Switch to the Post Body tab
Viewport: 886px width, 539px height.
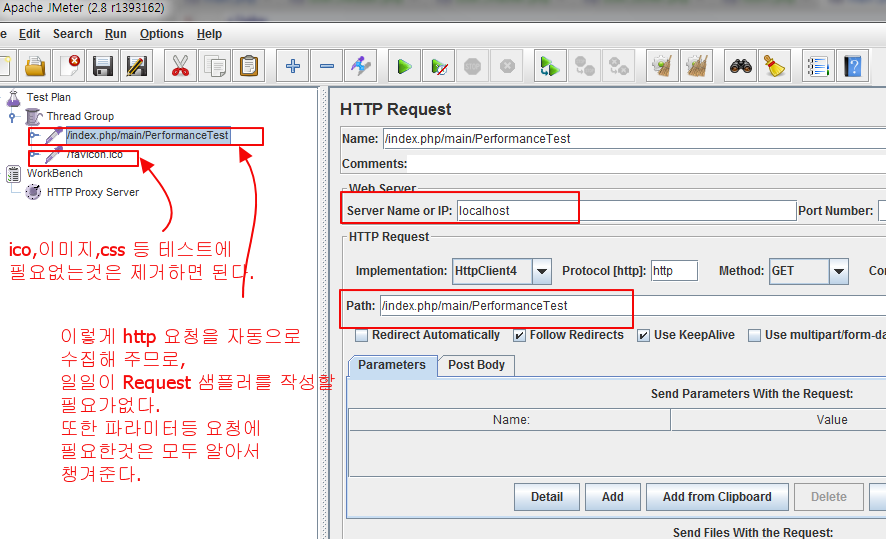coord(476,366)
